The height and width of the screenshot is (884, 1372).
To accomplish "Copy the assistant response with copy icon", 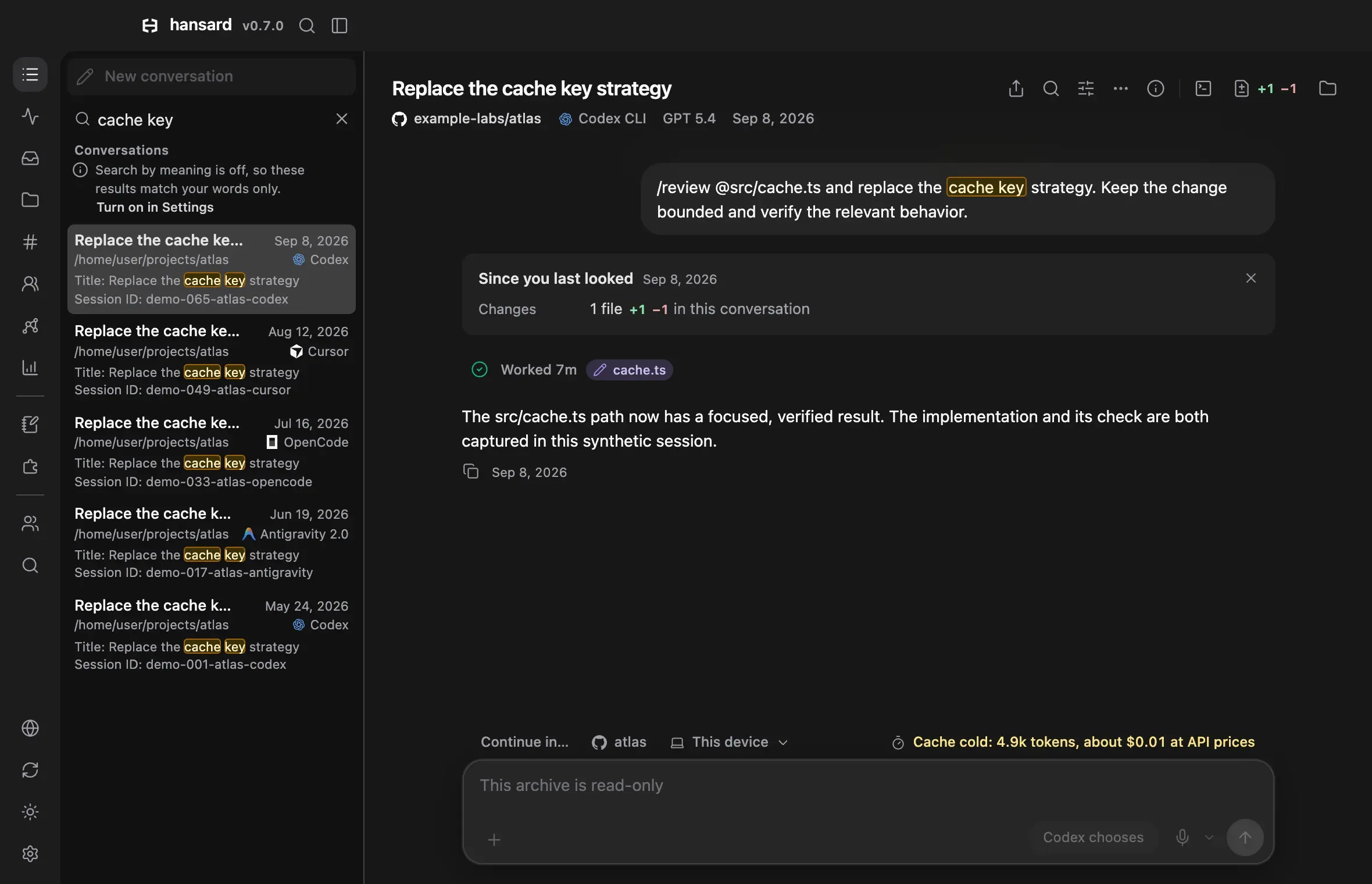I will pos(471,472).
